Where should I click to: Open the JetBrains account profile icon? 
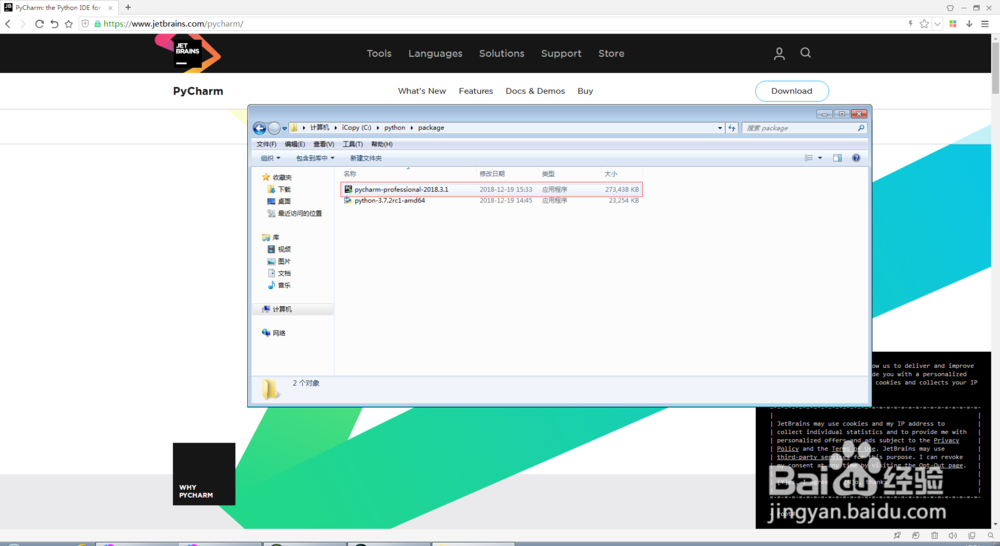point(779,54)
